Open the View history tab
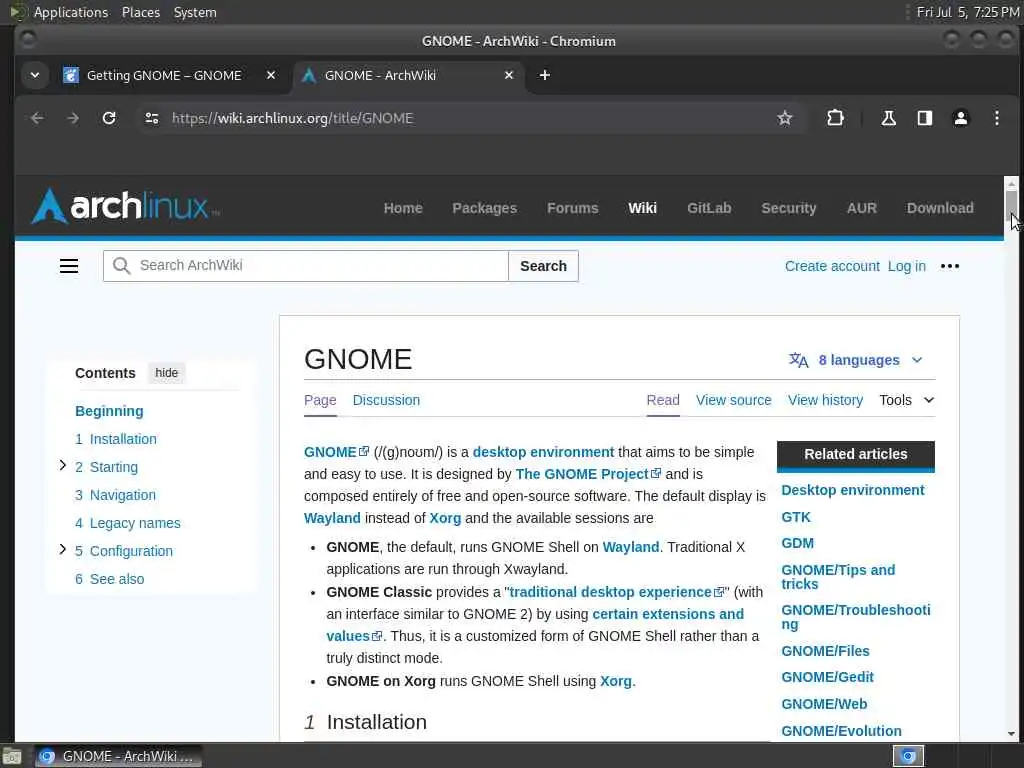Image resolution: width=1024 pixels, height=768 pixels. (x=825, y=400)
